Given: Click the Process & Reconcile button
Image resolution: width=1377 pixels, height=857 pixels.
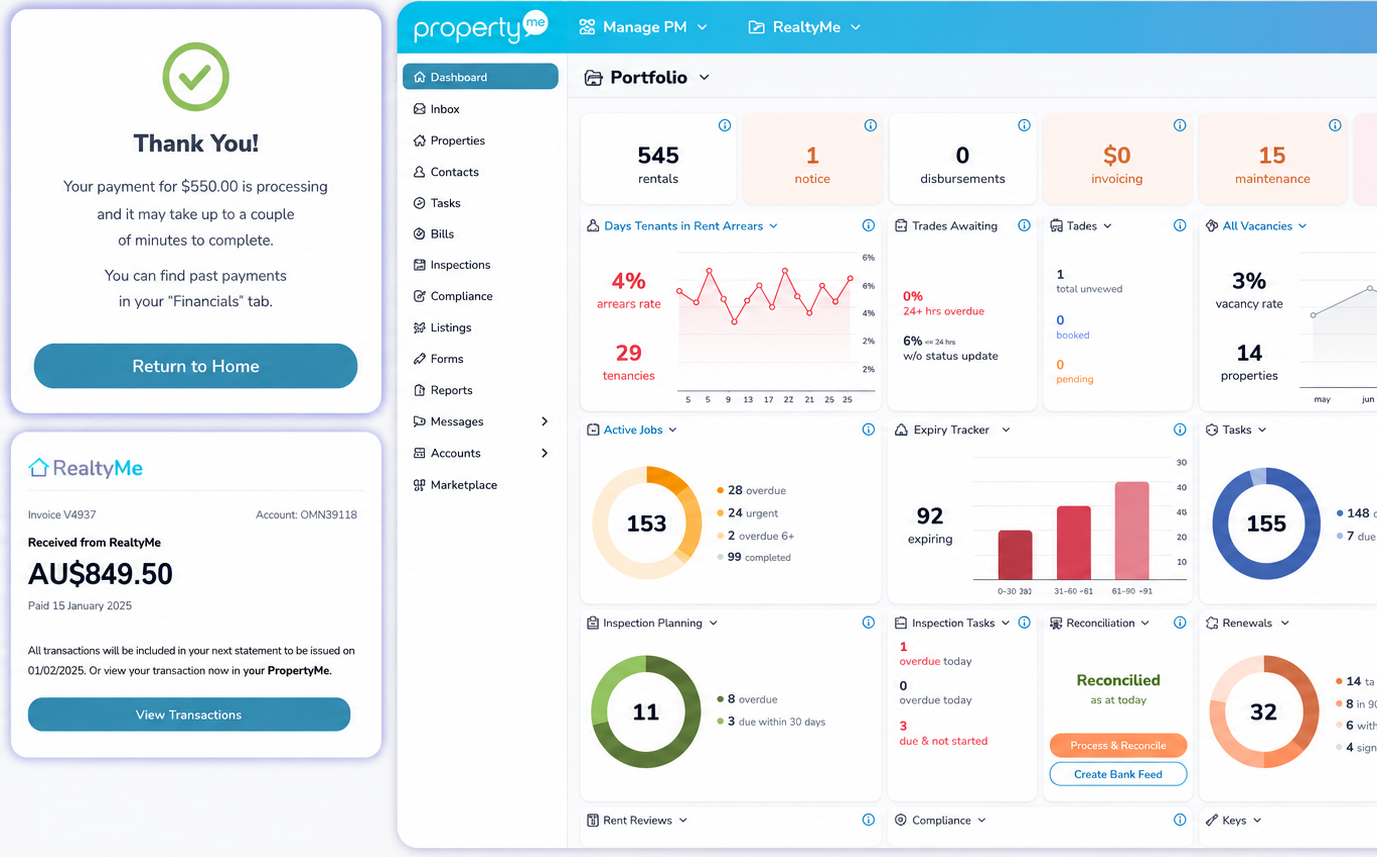Looking at the screenshot, I should (x=1118, y=745).
